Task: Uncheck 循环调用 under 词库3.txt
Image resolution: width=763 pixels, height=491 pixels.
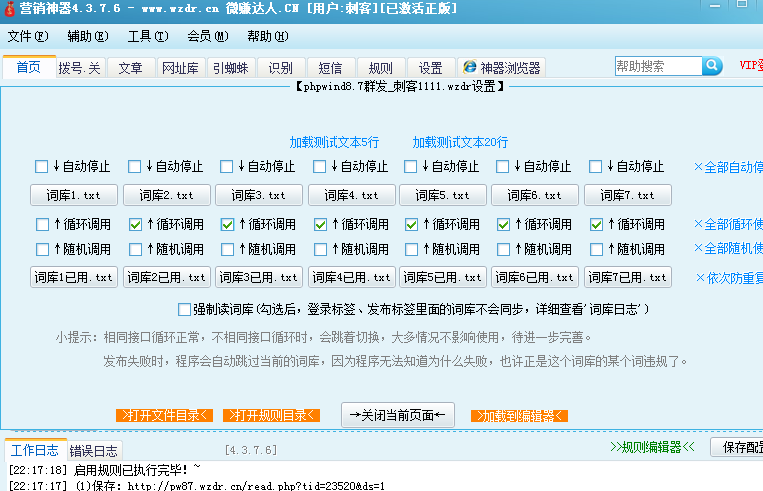Action: coord(227,224)
